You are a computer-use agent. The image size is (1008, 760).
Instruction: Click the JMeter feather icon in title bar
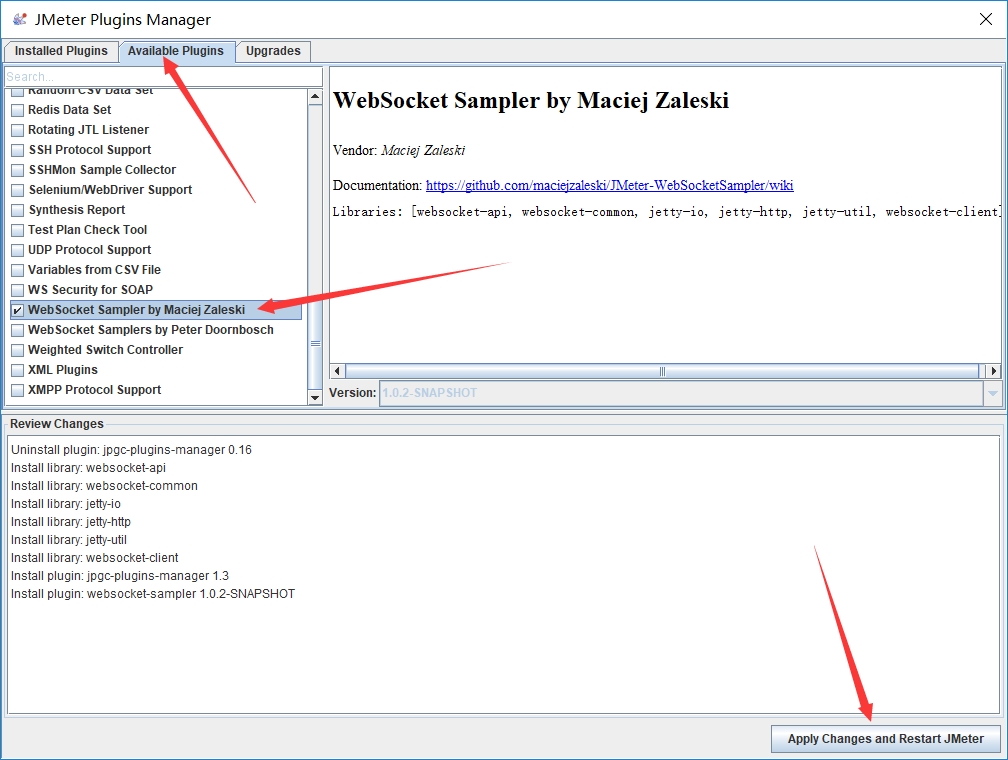tap(20, 19)
